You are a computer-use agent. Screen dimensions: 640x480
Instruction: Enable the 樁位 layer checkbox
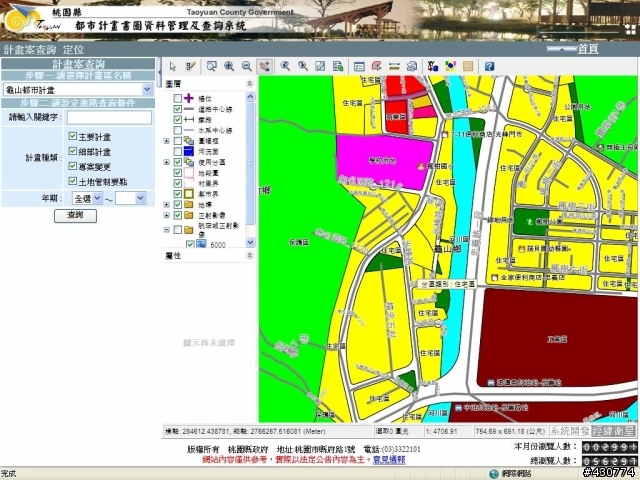pos(178,98)
